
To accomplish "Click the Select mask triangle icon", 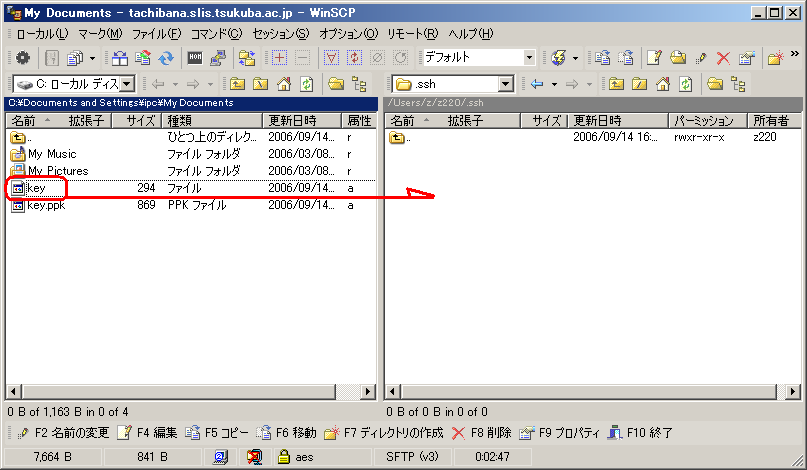I will [331, 58].
